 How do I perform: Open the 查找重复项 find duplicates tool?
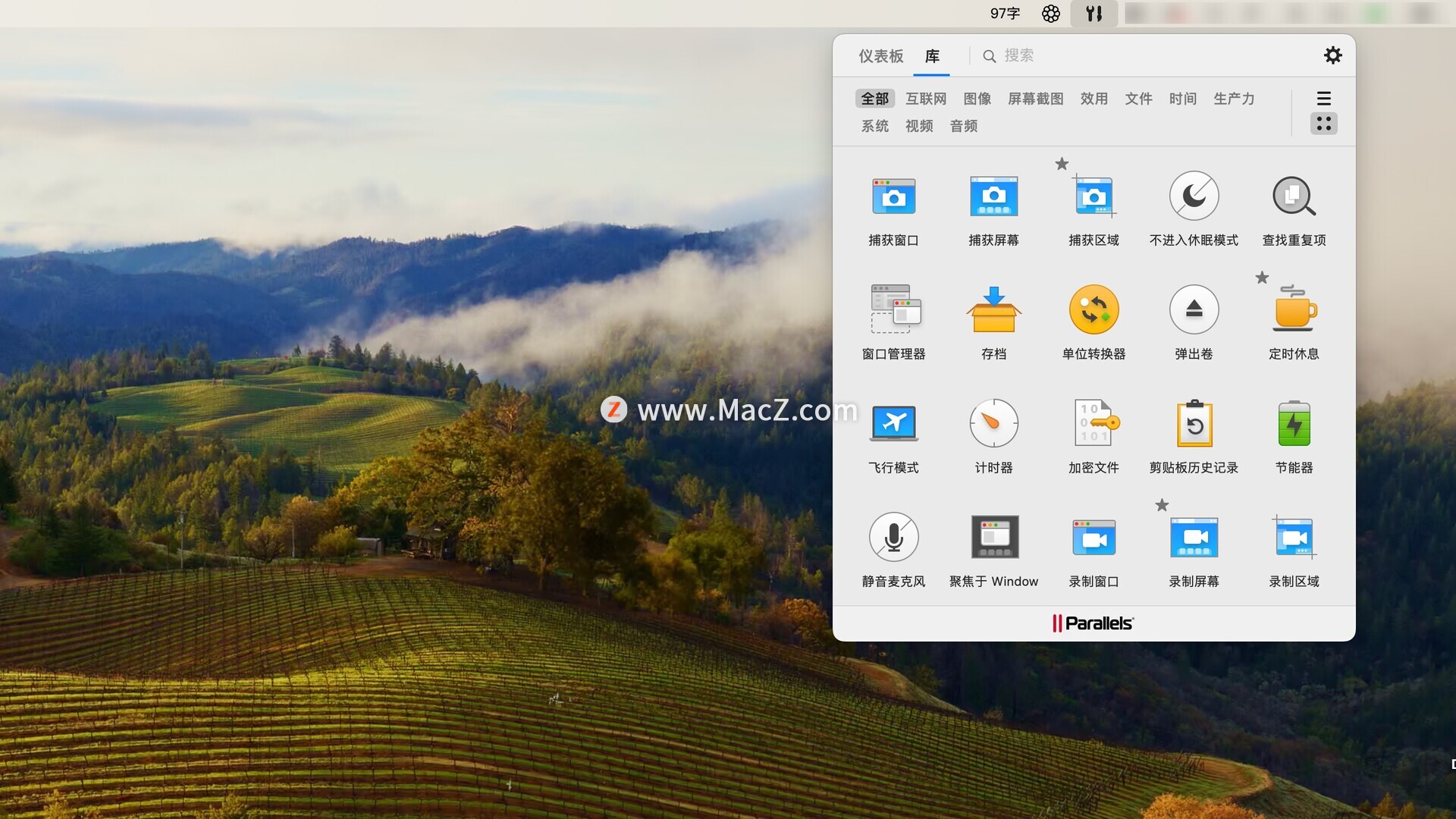pyautogui.click(x=1294, y=211)
